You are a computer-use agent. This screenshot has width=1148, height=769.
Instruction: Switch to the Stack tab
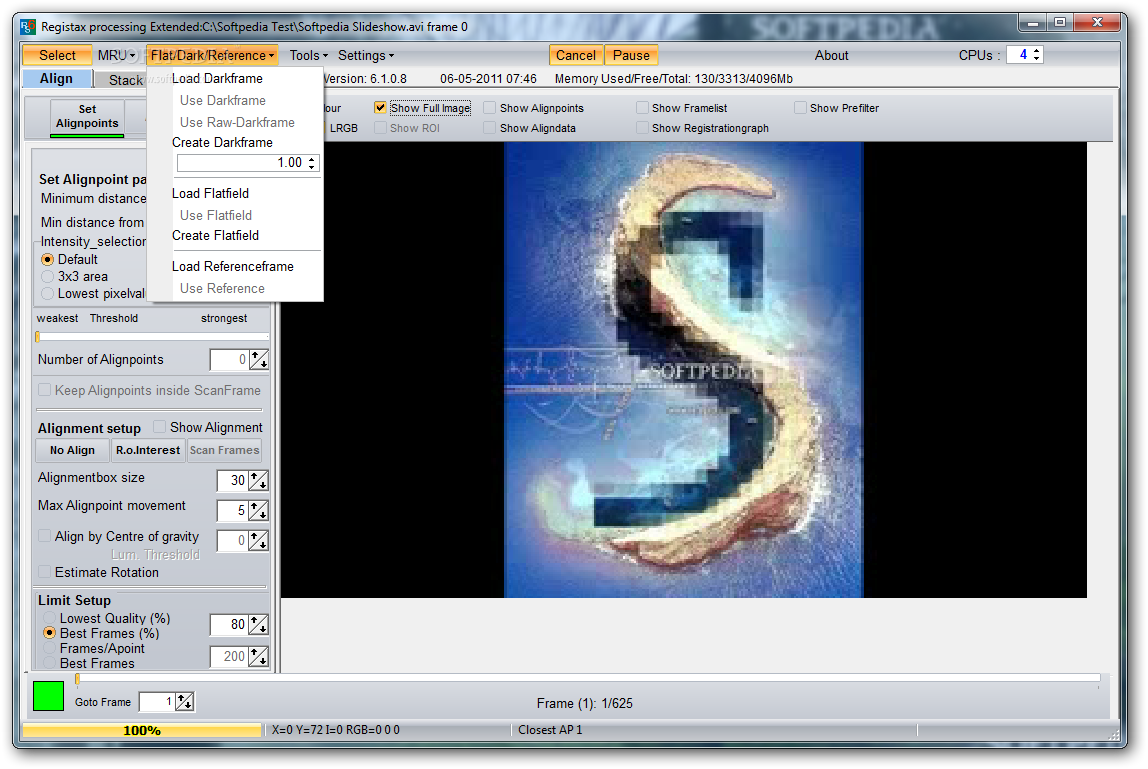(126, 80)
